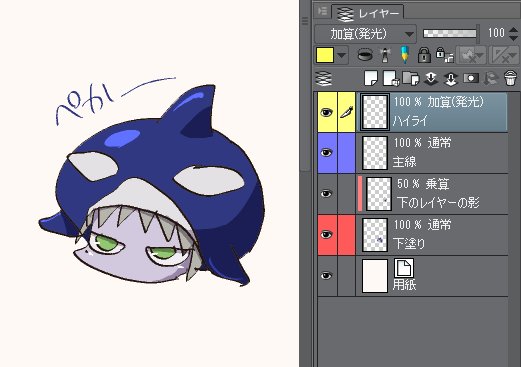Click the panel dock grip handle
521x367 pixels.
click(305, 21)
